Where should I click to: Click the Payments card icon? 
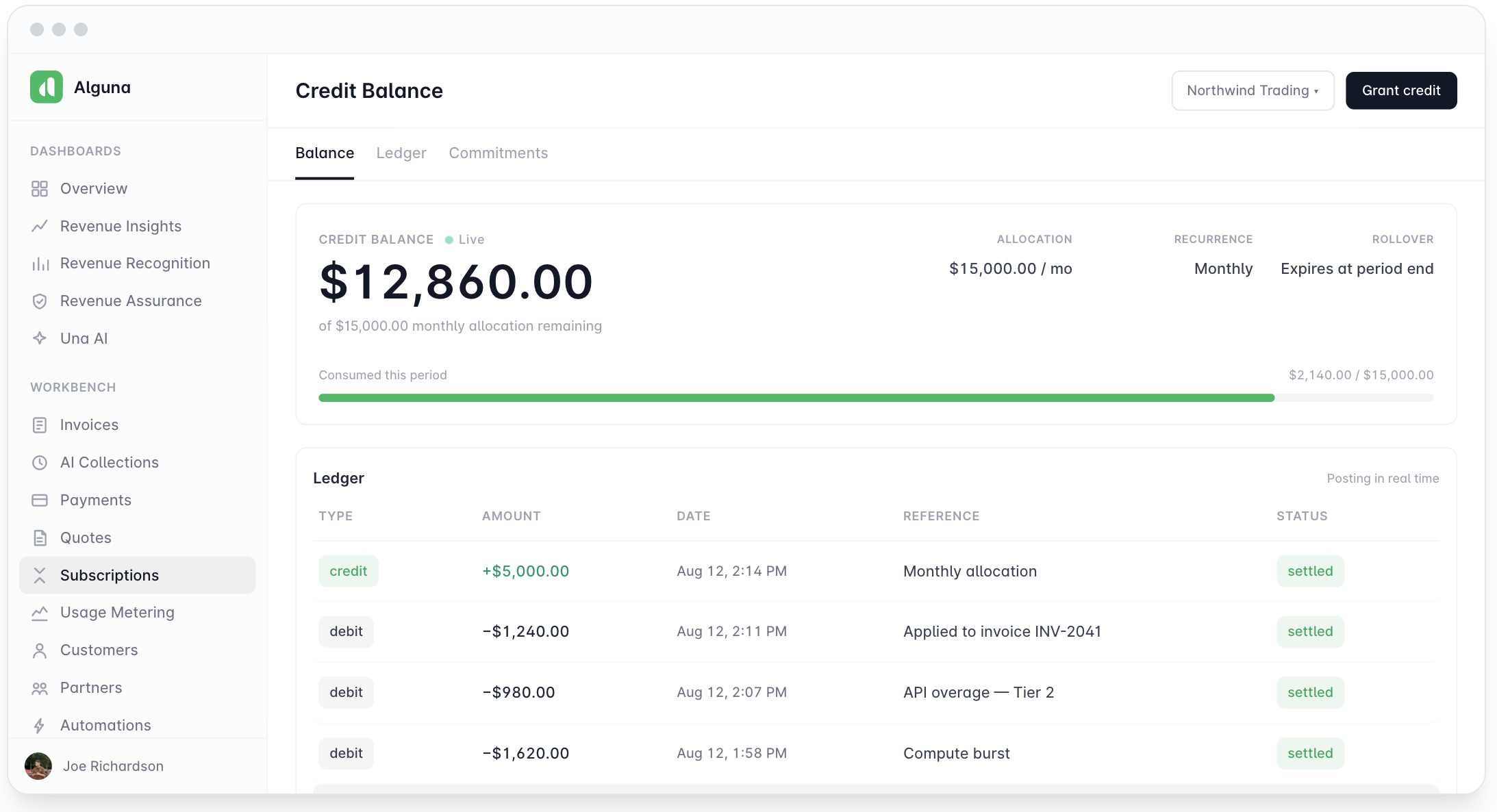click(40, 500)
